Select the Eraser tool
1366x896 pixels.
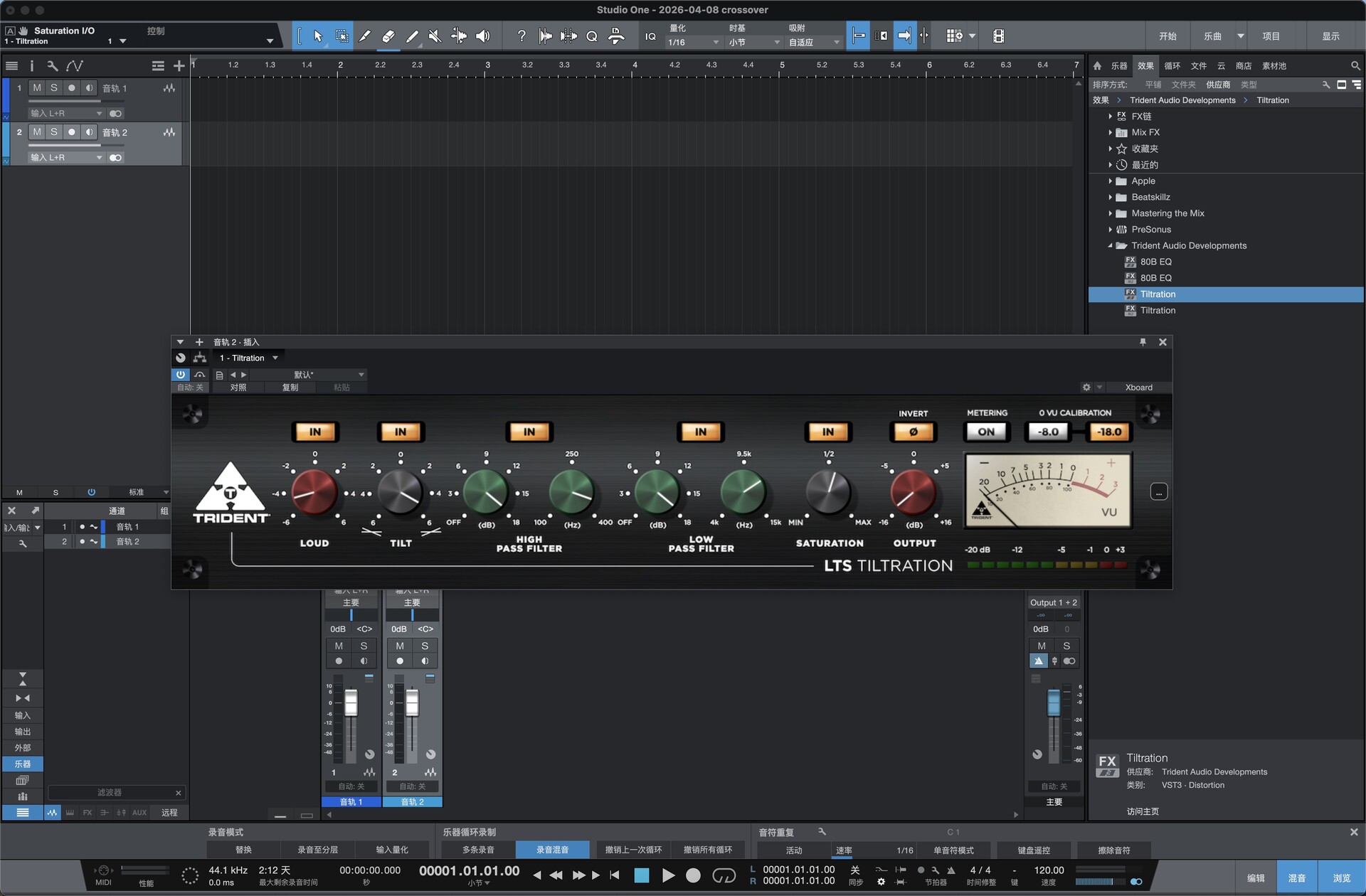388,36
